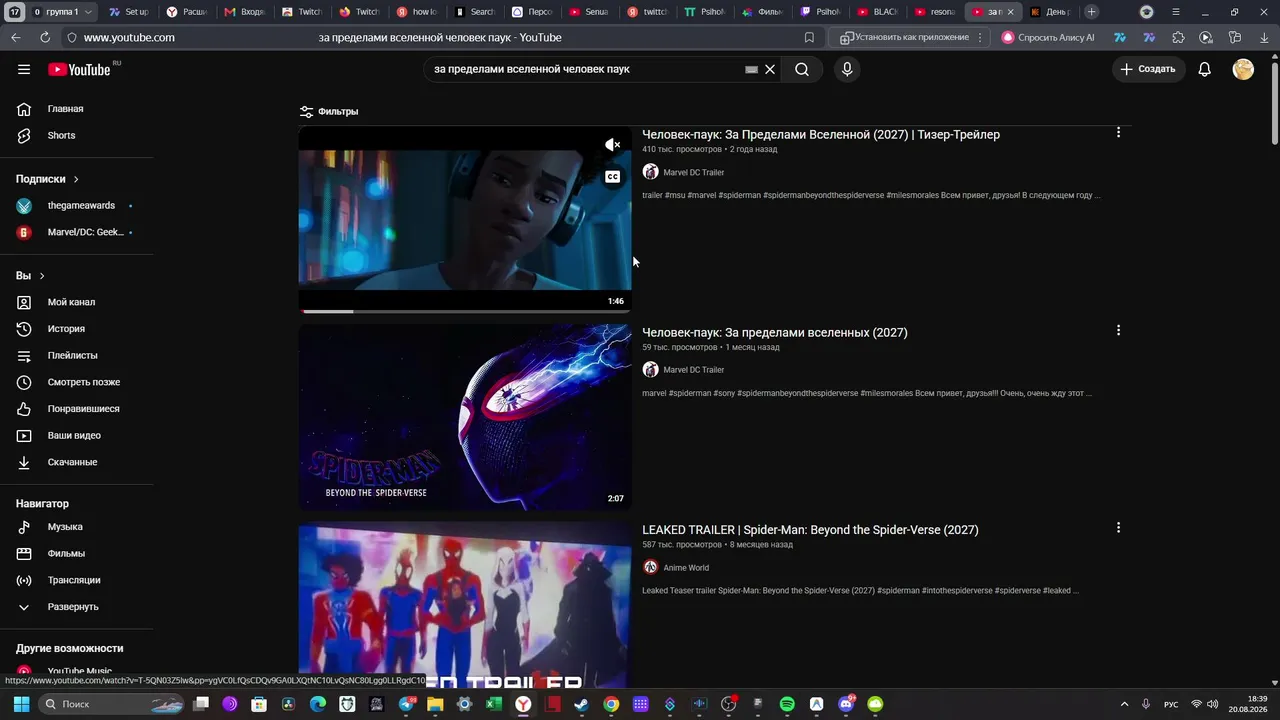Bookmark the page via the address bar icon
Screen dimensions: 1280x720
click(x=809, y=37)
